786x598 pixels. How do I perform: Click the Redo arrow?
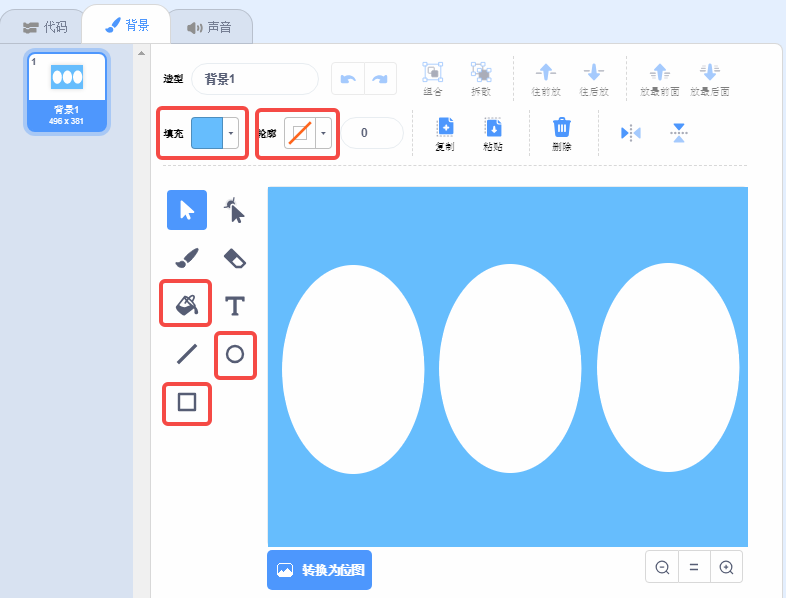(380, 79)
